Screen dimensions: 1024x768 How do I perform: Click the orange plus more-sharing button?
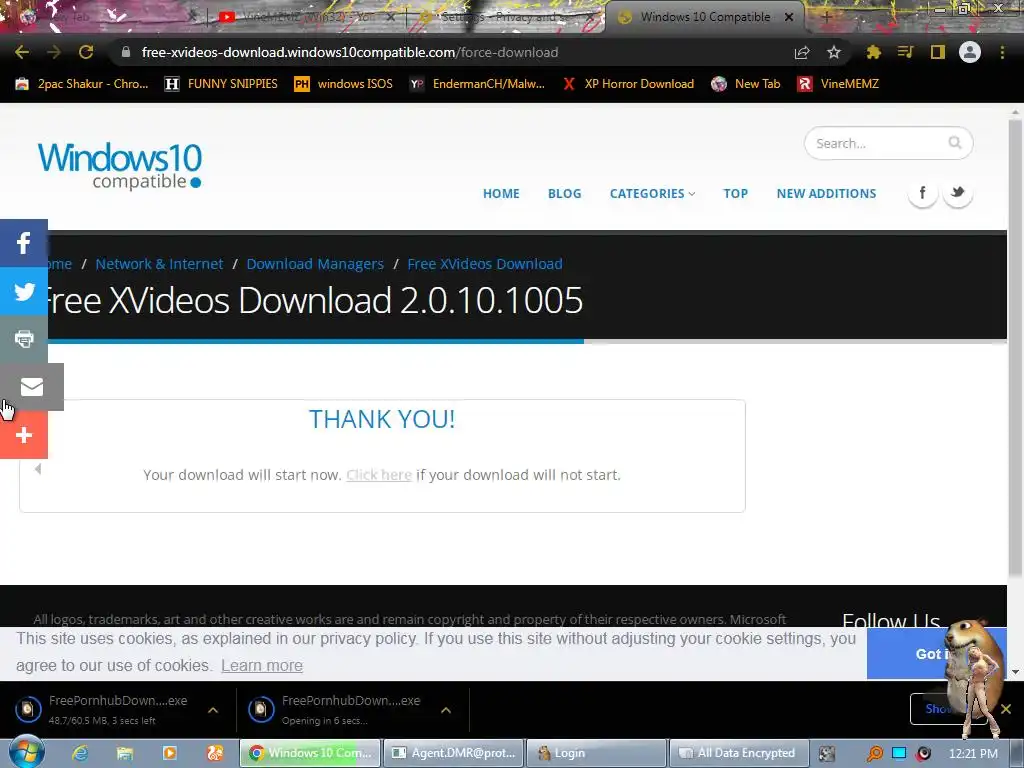click(x=24, y=435)
